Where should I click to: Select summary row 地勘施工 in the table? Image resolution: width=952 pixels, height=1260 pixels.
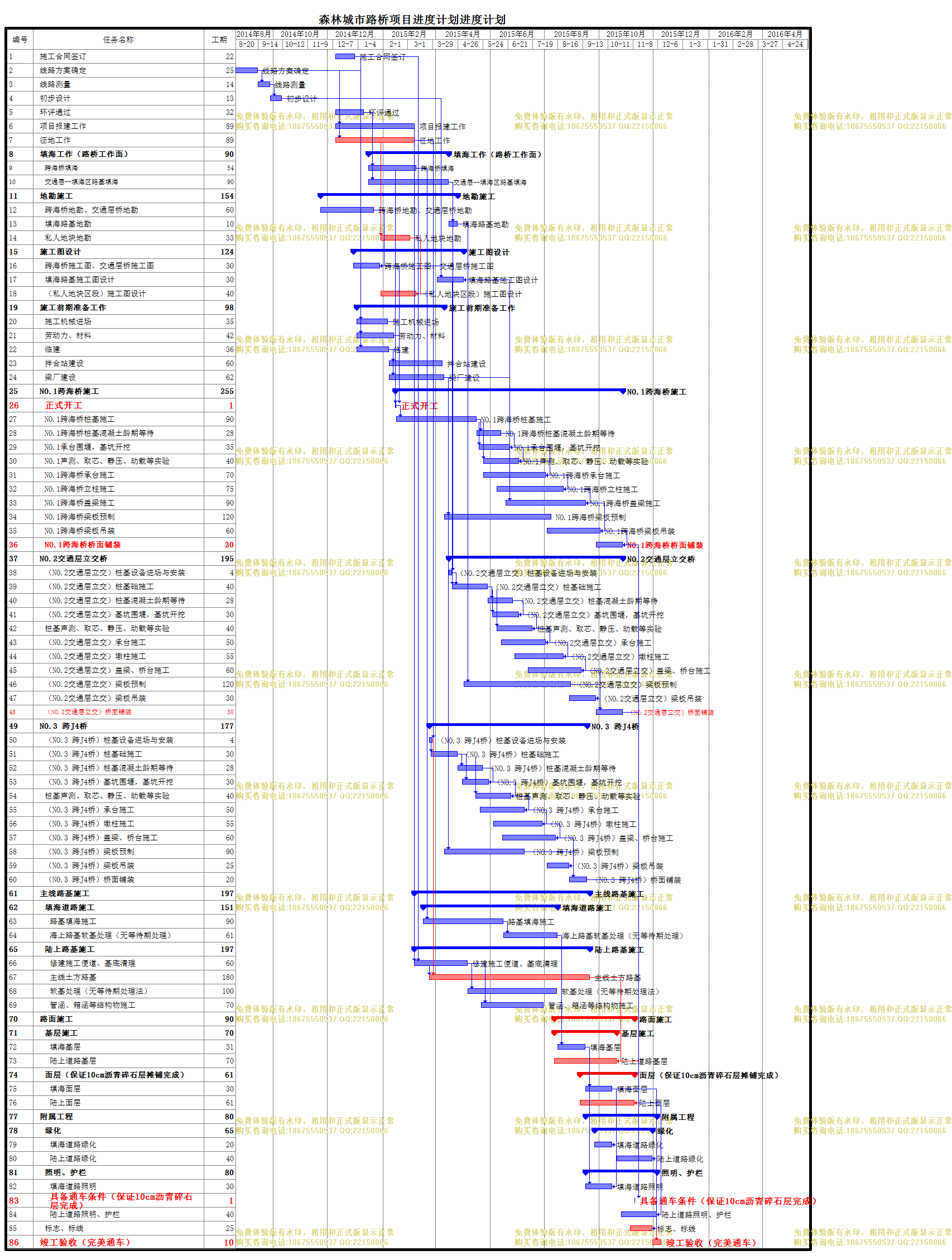pos(121,196)
